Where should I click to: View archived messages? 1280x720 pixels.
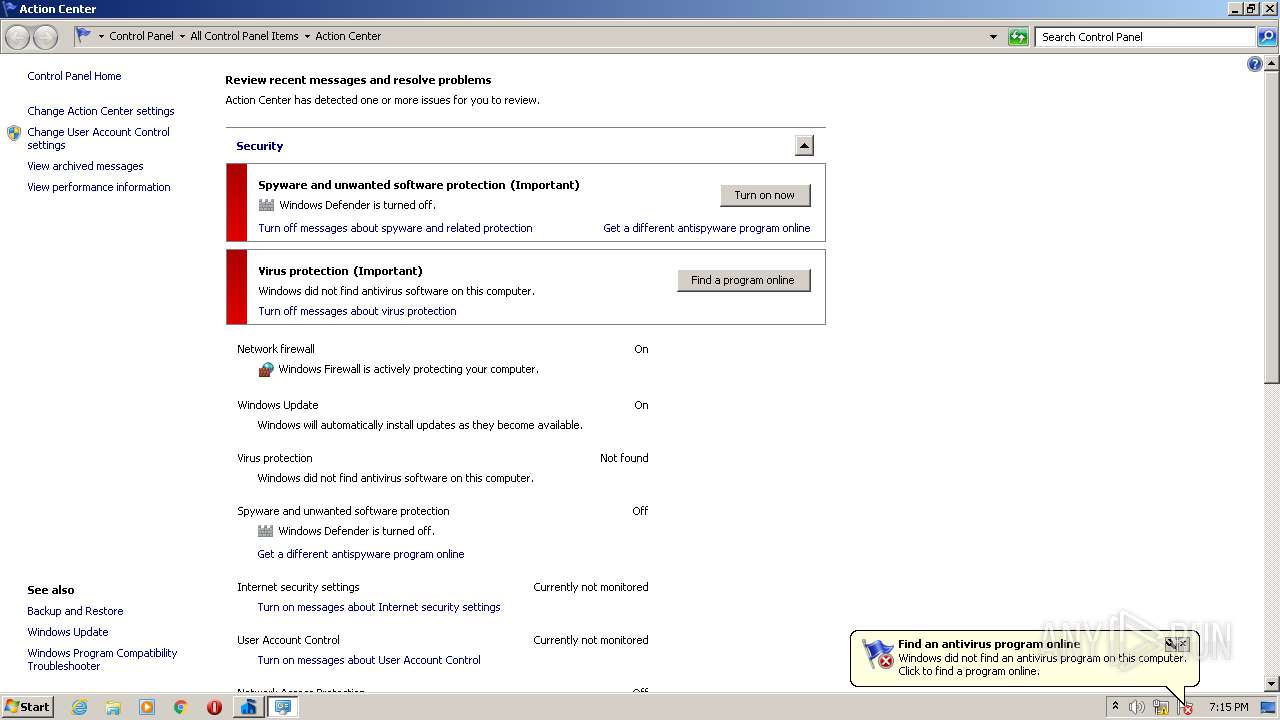pyautogui.click(x=85, y=166)
